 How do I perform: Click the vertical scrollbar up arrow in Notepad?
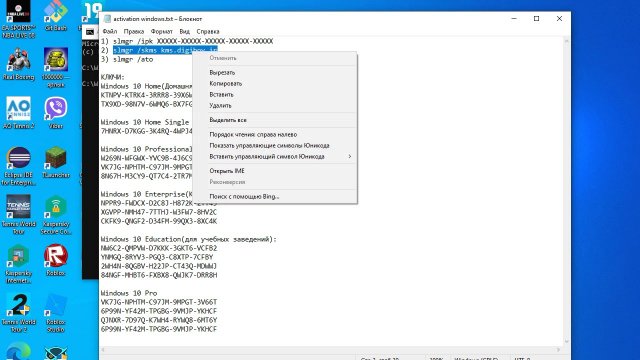[x=566, y=41]
